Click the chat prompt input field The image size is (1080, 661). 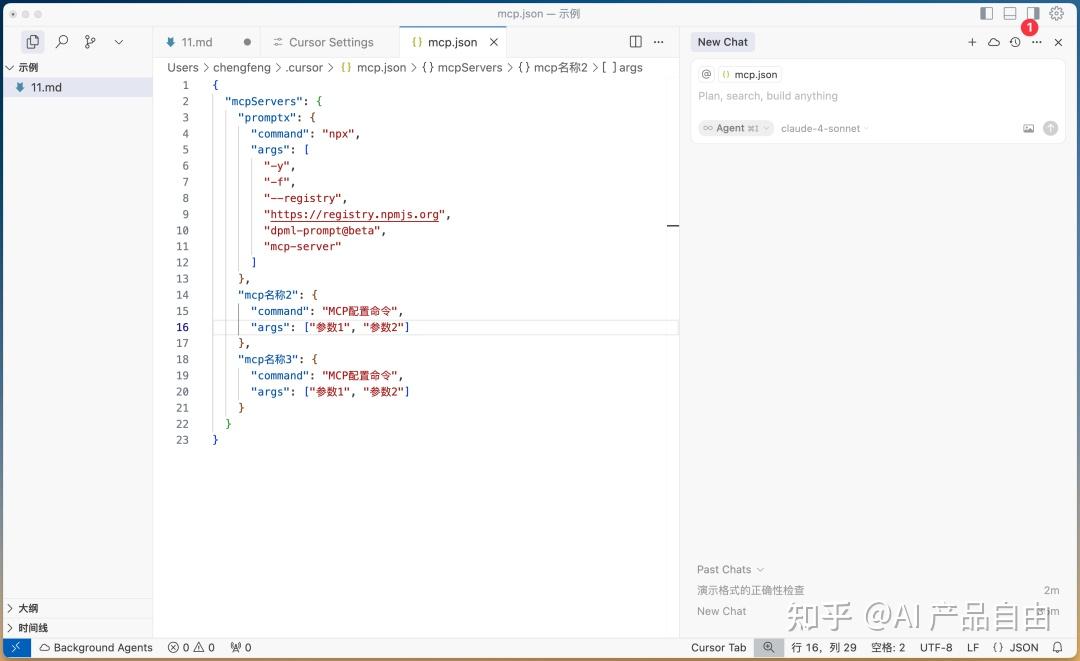point(878,96)
